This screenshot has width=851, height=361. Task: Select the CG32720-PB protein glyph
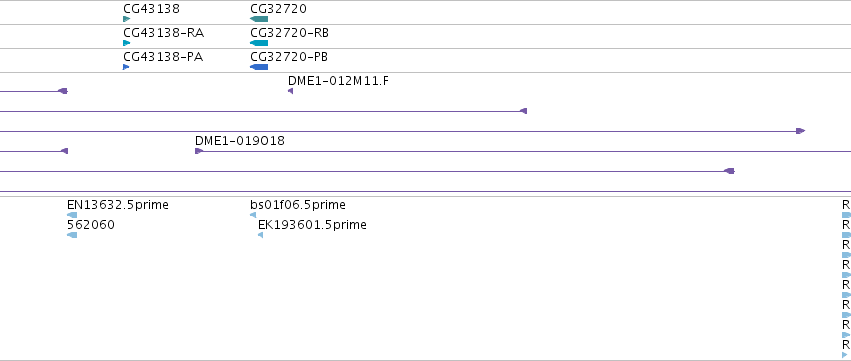(259, 67)
